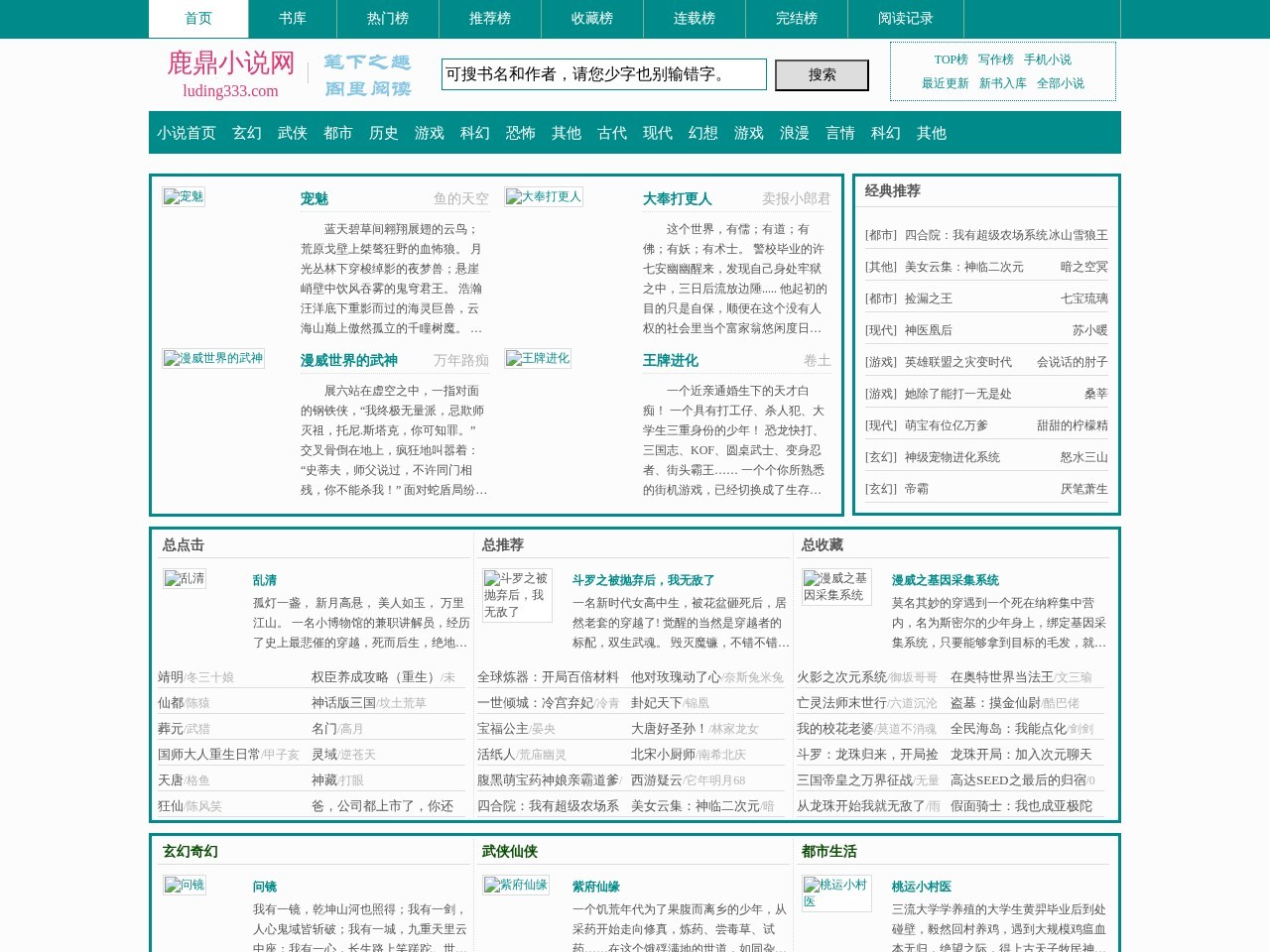Image resolution: width=1270 pixels, height=952 pixels.
Task: Go to 最近更新 listing
Action: click(946, 83)
